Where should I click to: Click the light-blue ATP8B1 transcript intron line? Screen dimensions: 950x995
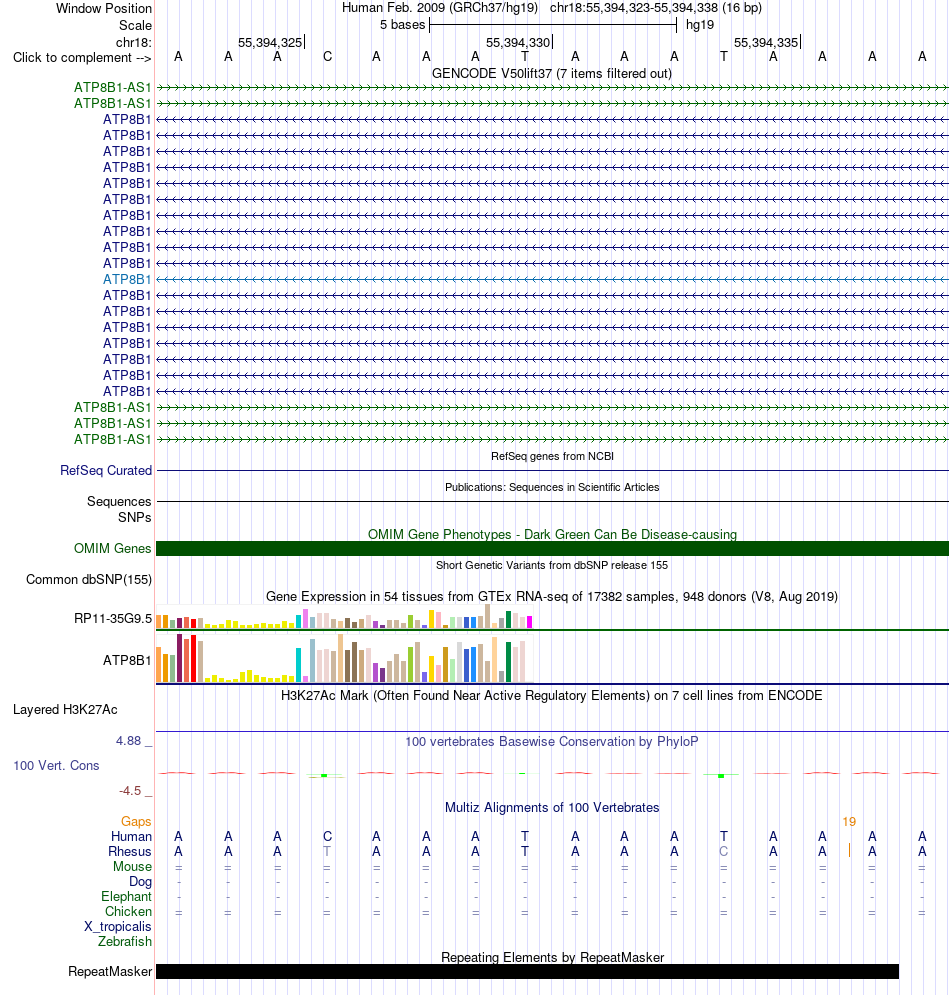pyautogui.click(x=552, y=279)
